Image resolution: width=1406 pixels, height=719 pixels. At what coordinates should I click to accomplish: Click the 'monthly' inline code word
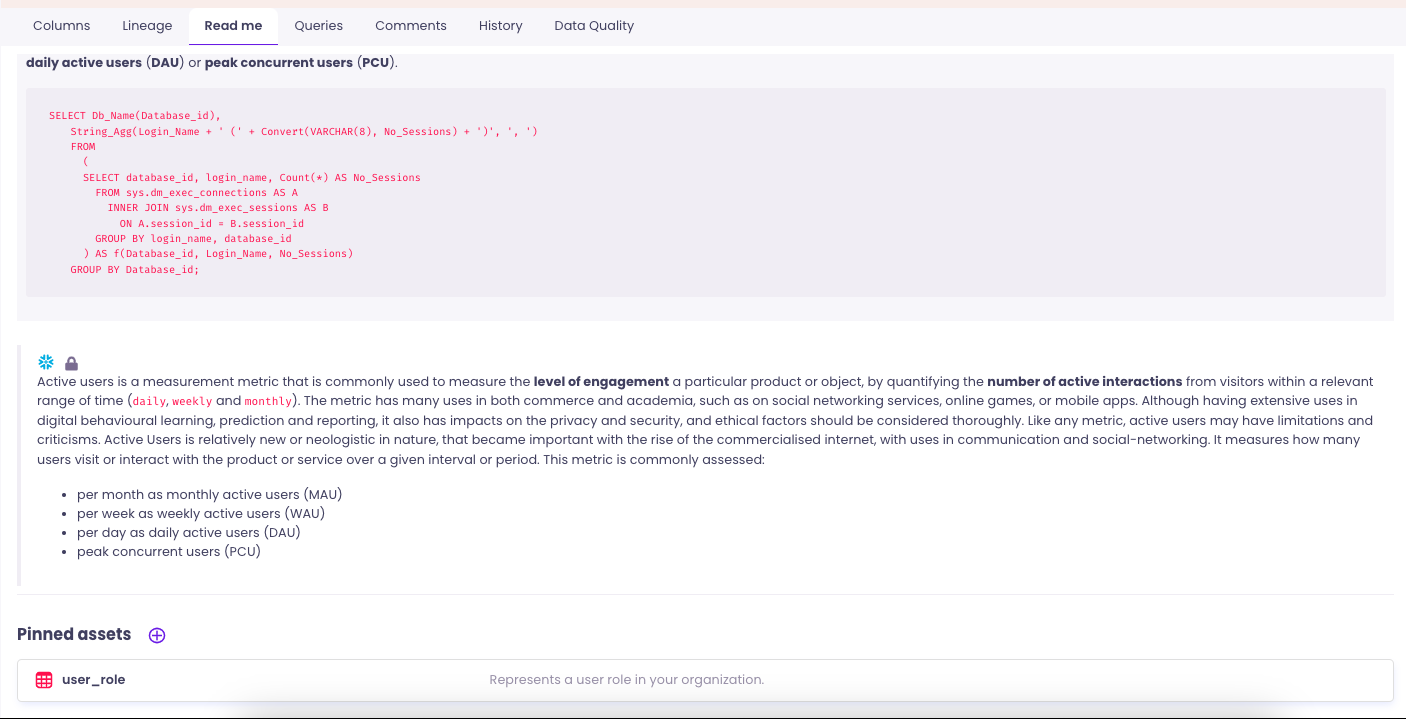[268, 401]
